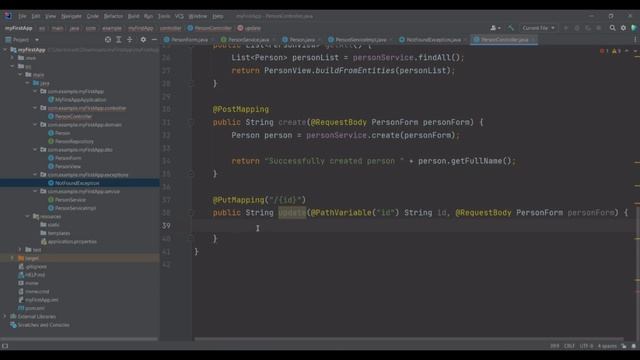Click the Stop button in toolbar
The image size is (640, 360).
598,28
